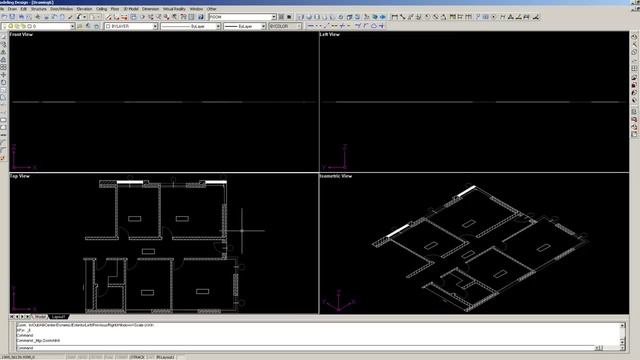Expand the ByLayer linetype dropdown
The image size is (640, 360).
[x=218, y=26]
